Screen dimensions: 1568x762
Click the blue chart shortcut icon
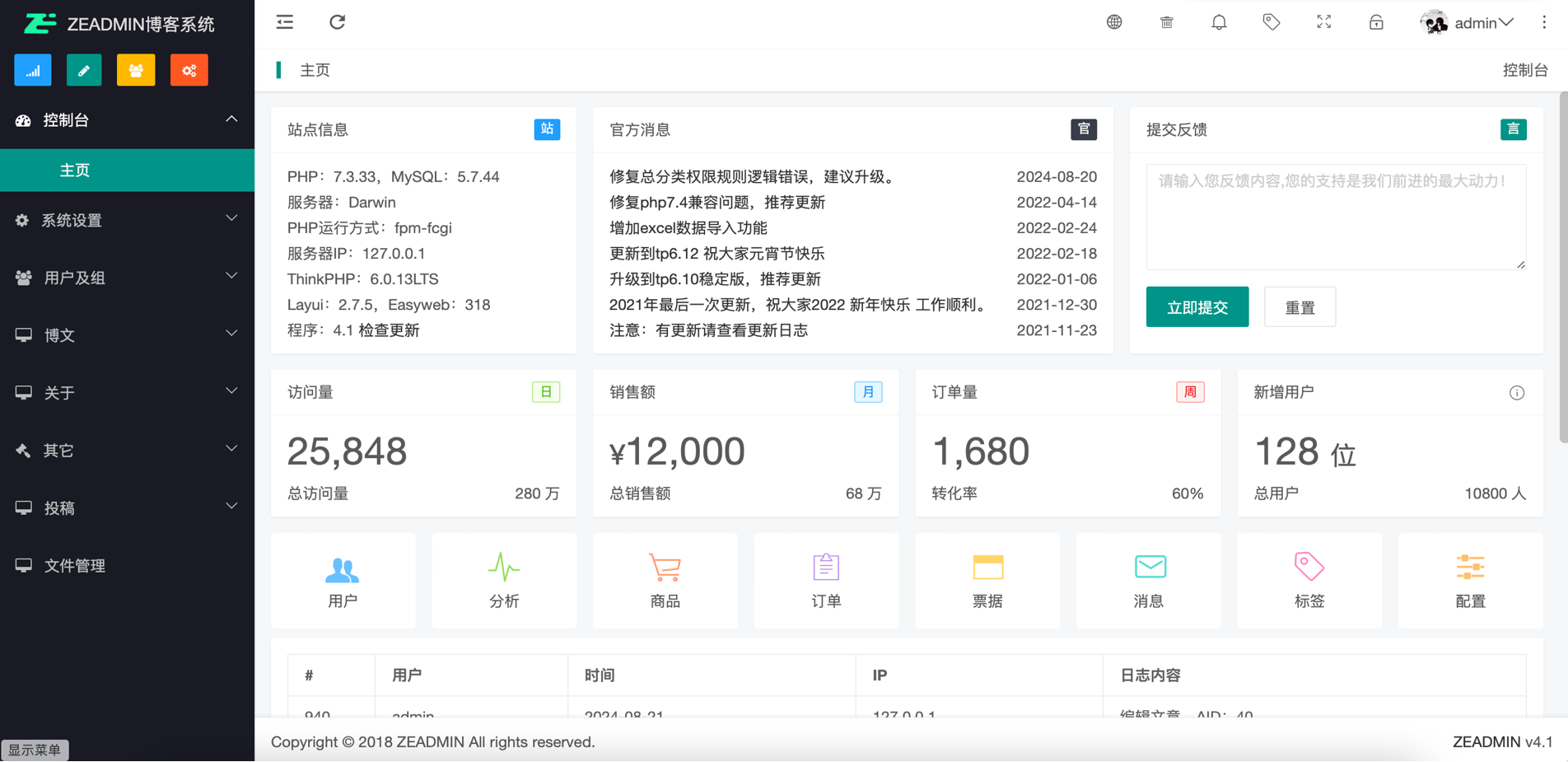point(33,71)
